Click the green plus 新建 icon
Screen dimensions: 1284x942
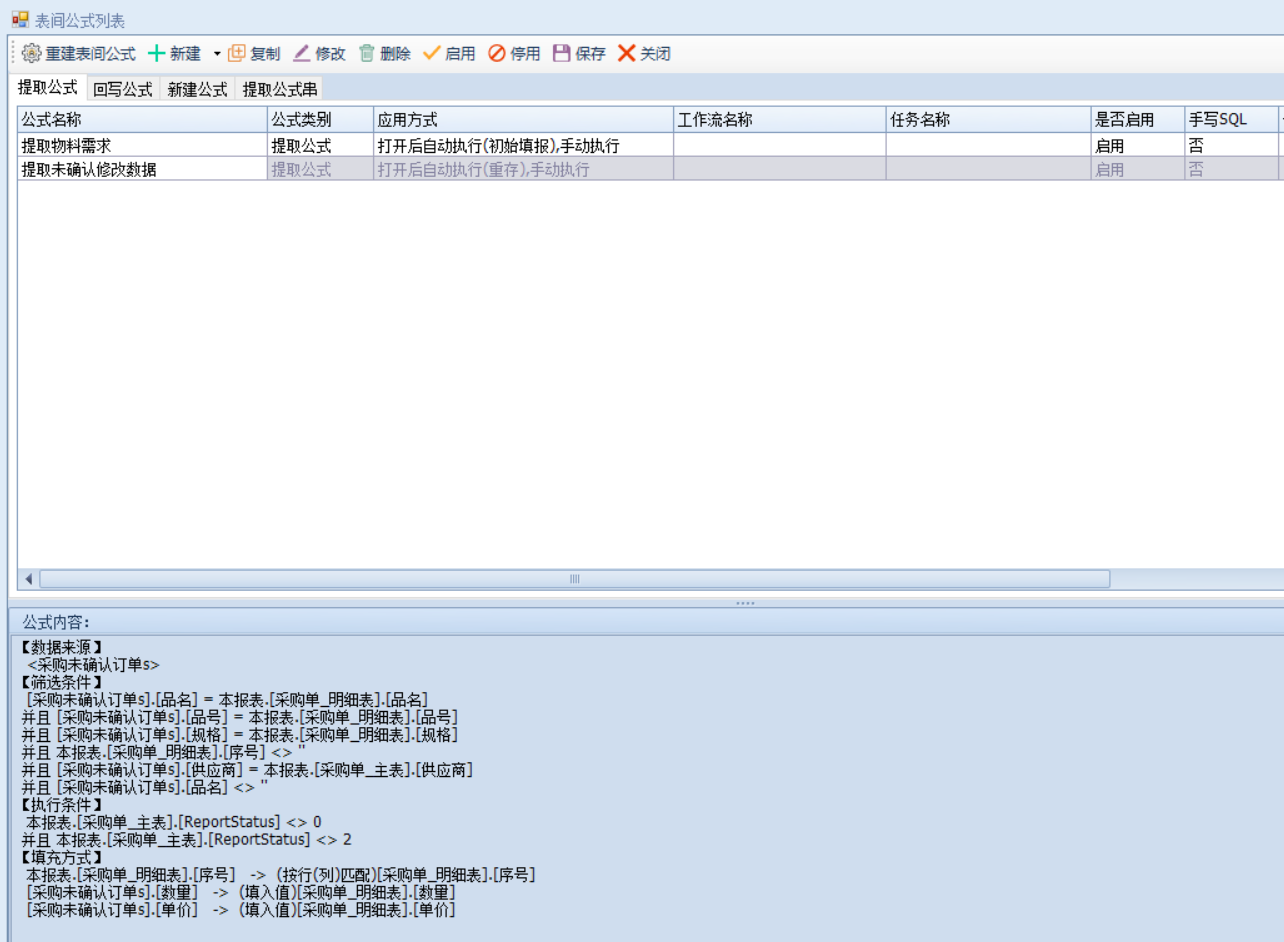click(x=157, y=54)
